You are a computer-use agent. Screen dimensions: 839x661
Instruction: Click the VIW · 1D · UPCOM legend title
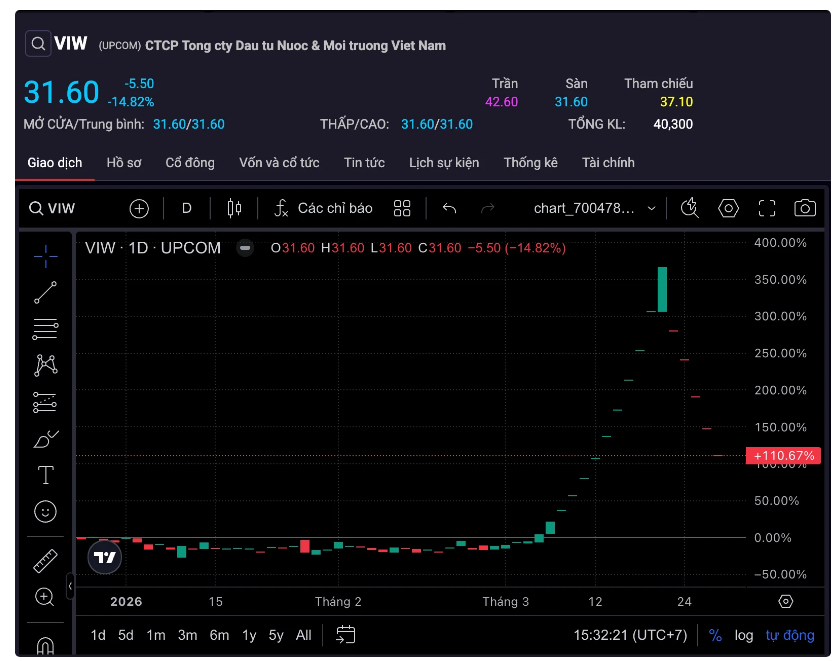click(152, 248)
